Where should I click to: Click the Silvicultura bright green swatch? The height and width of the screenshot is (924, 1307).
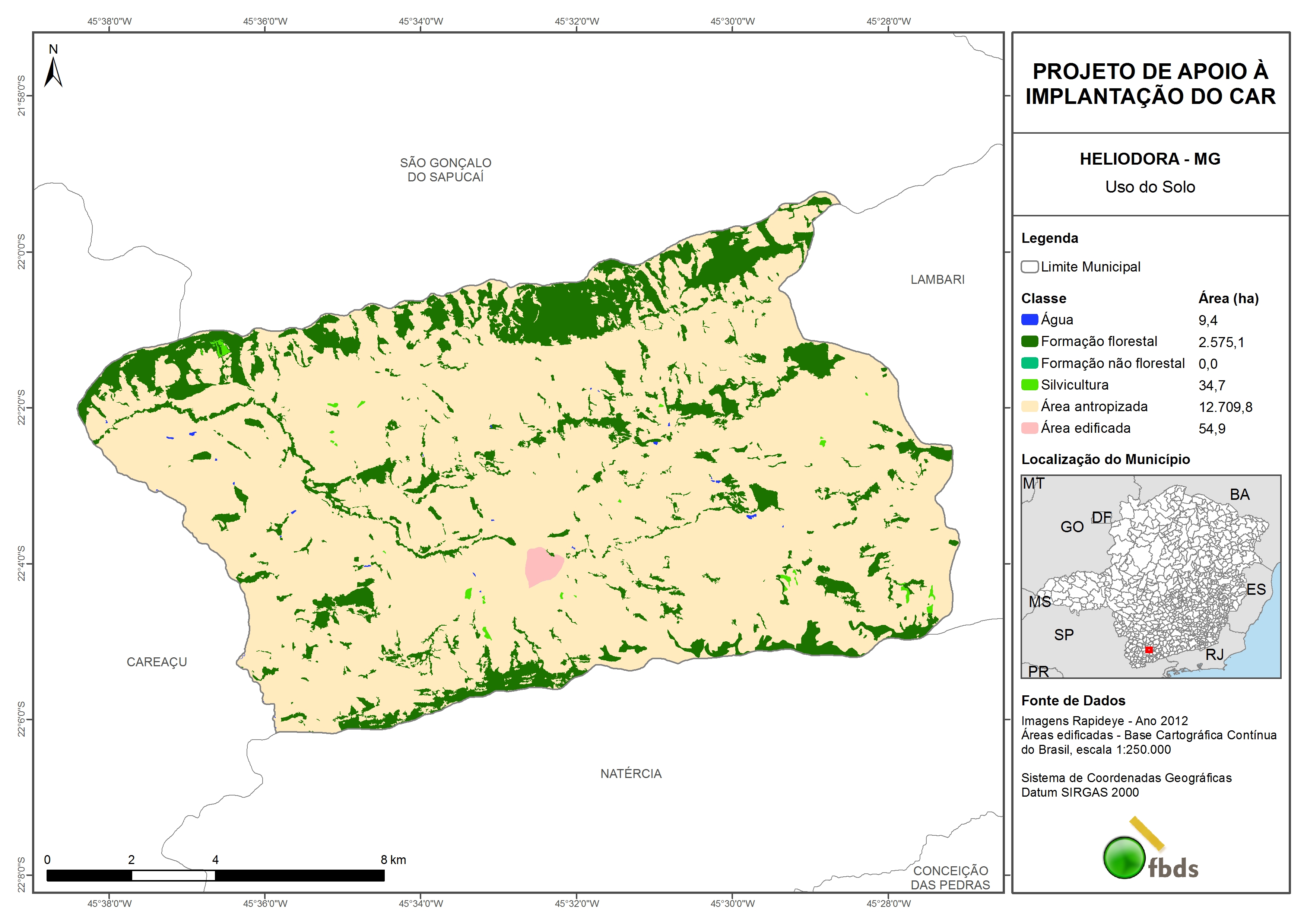click(1029, 385)
